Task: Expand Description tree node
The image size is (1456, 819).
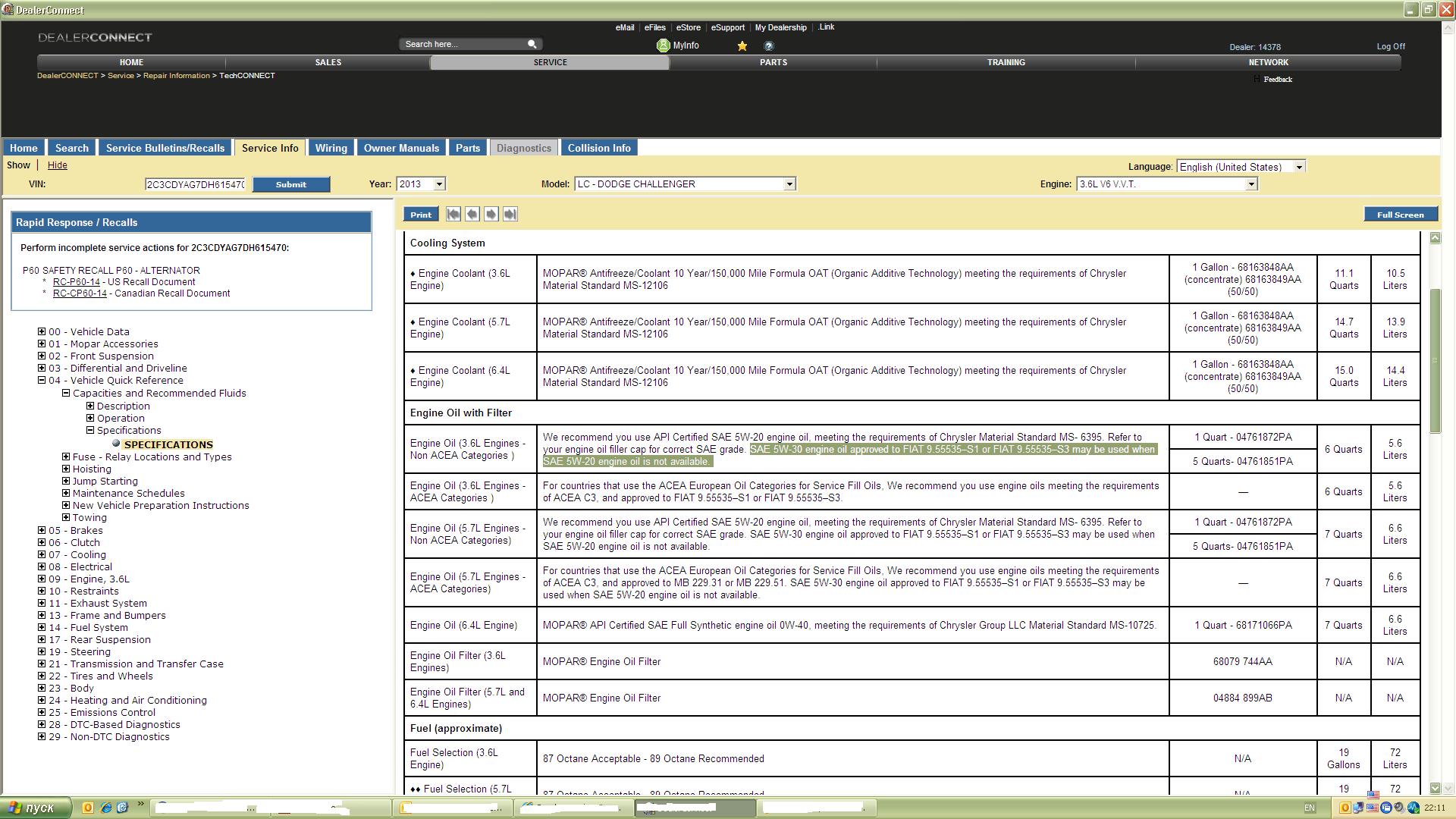Action: (x=90, y=406)
